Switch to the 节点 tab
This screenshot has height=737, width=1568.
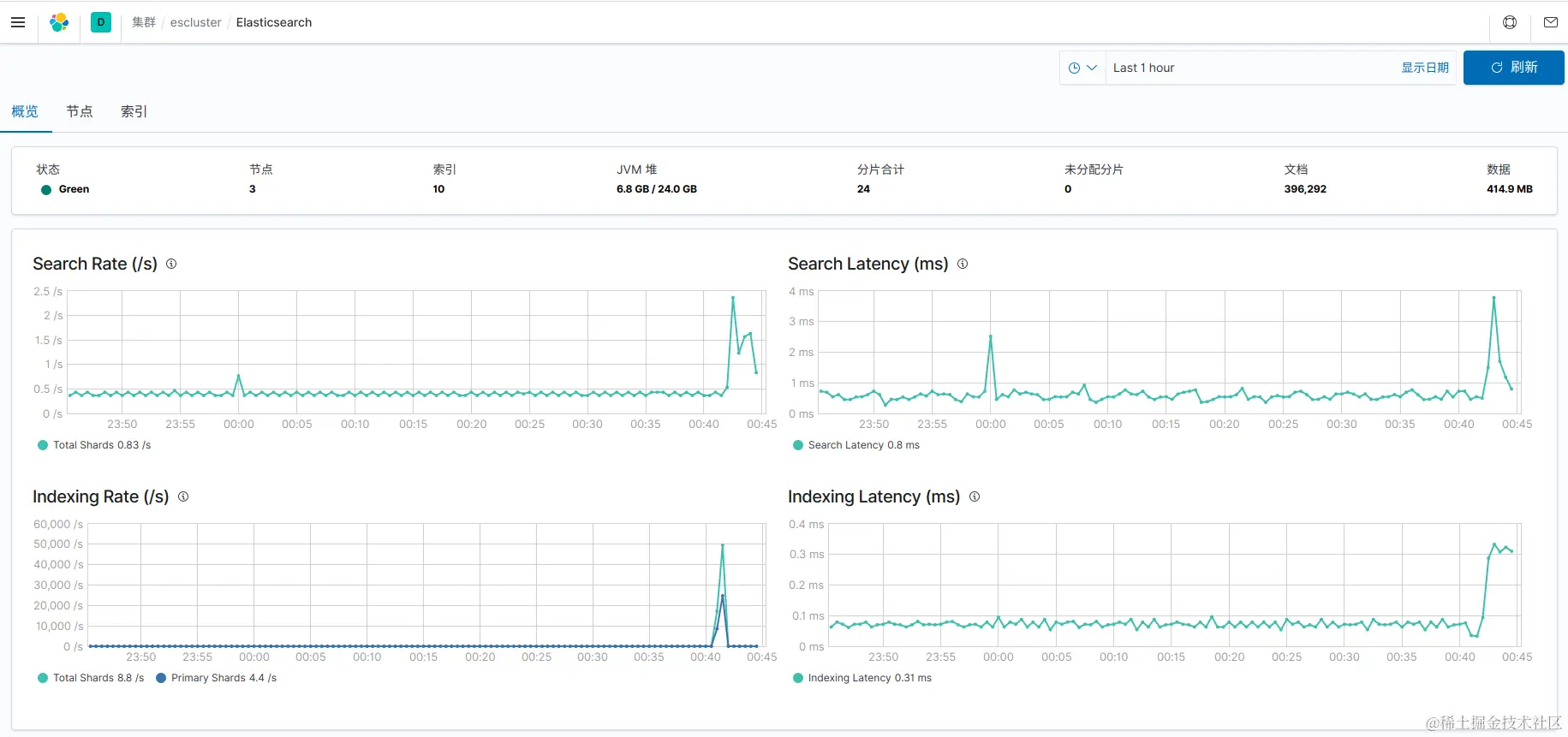coord(80,111)
